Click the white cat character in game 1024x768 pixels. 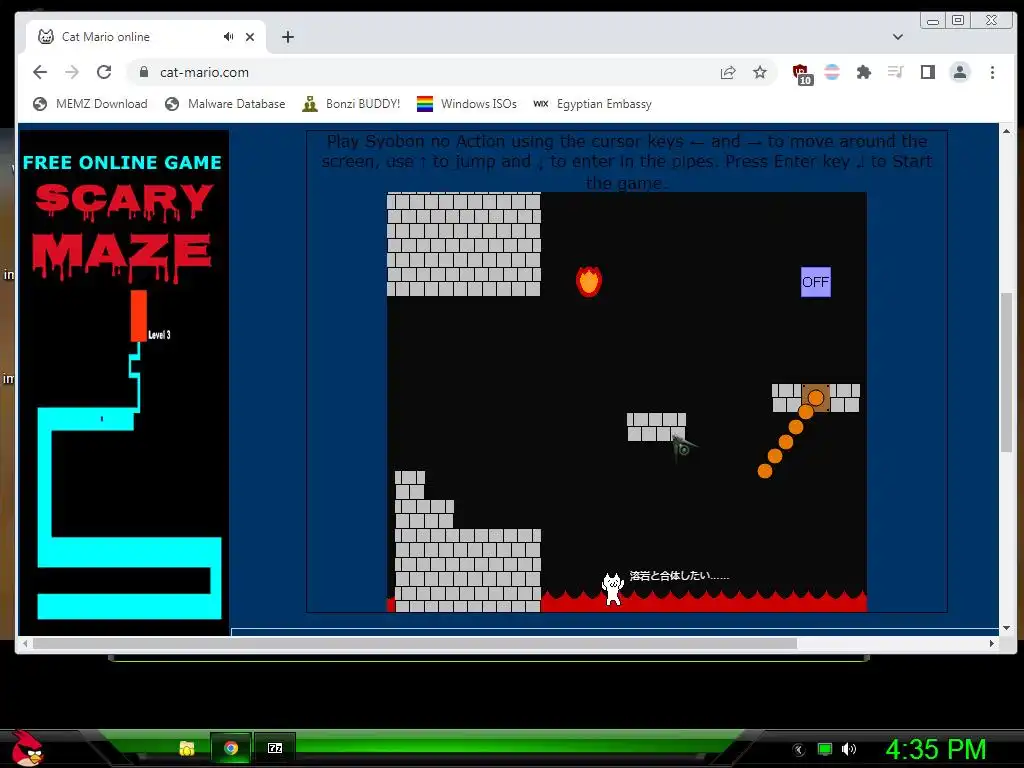click(613, 588)
